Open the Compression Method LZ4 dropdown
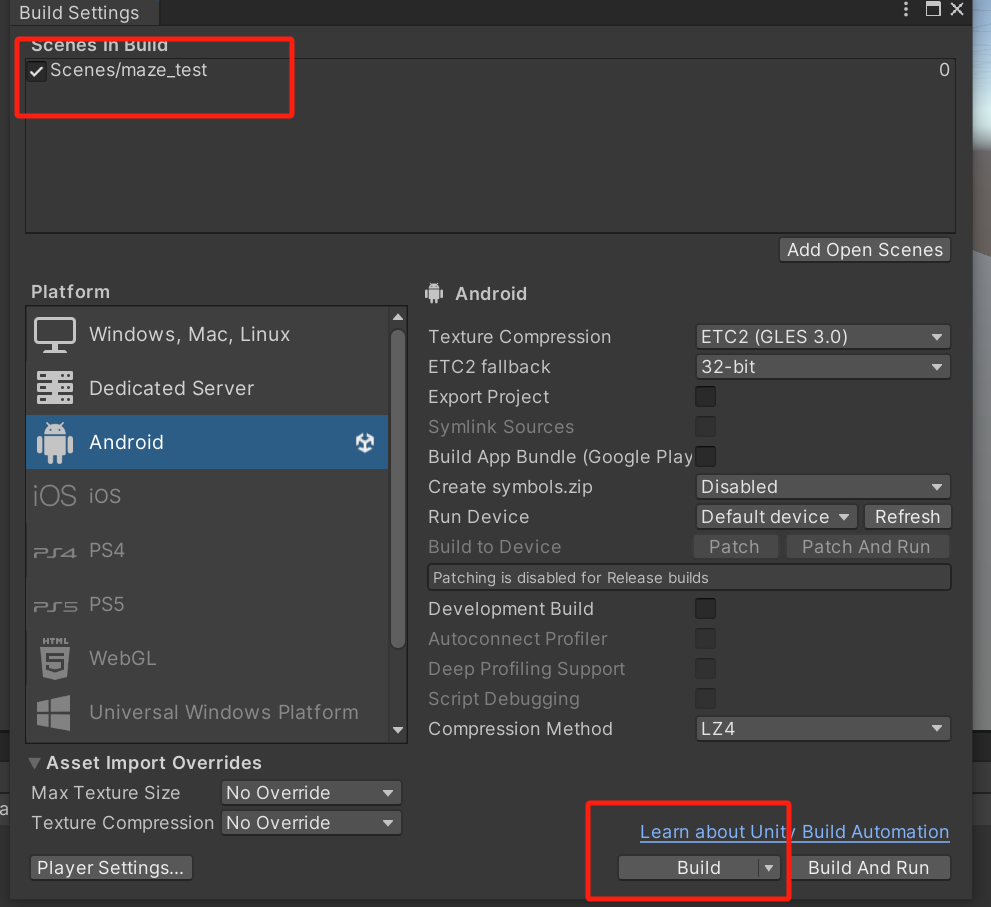This screenshot has width=991, height=907. coord(823,729)
